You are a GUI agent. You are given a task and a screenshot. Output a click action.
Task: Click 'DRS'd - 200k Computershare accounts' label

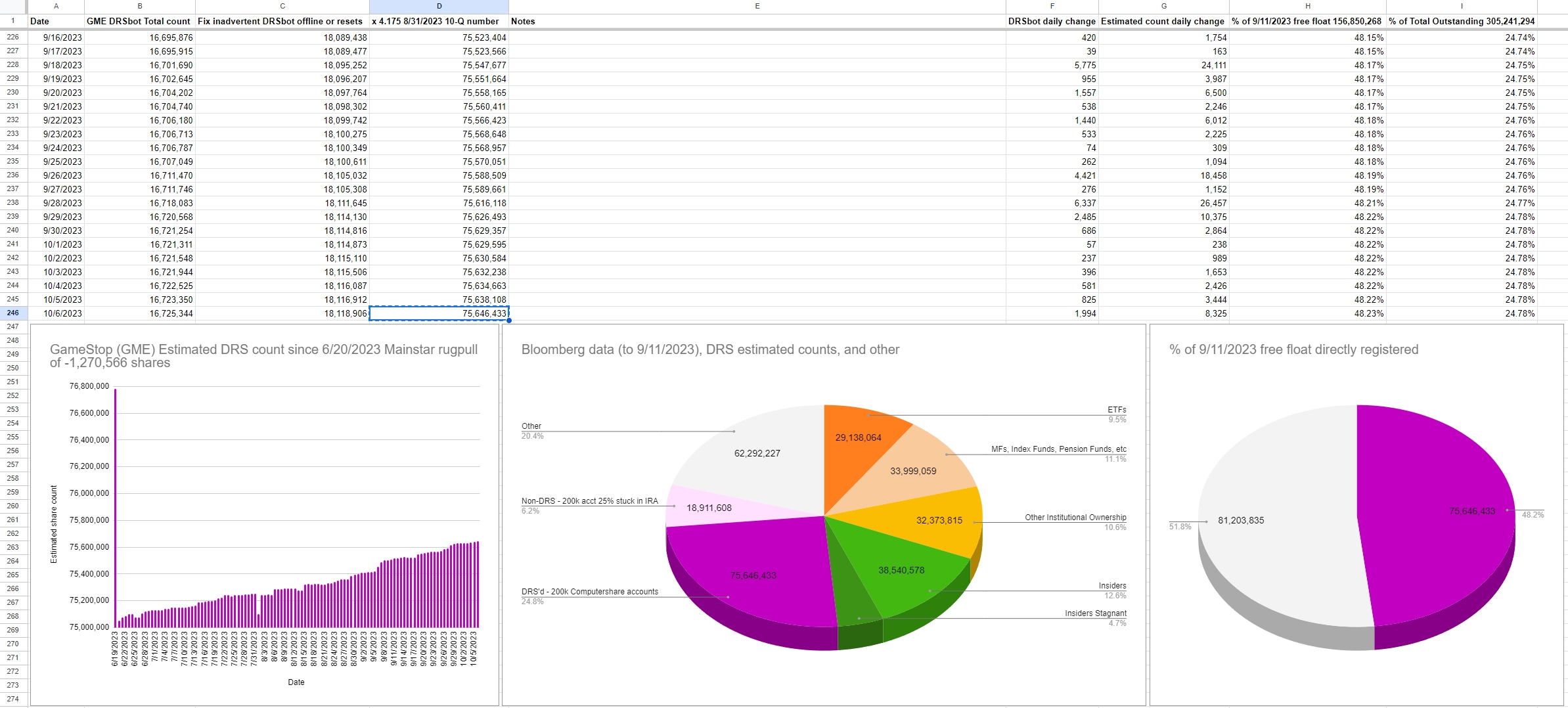click(589, 592)
